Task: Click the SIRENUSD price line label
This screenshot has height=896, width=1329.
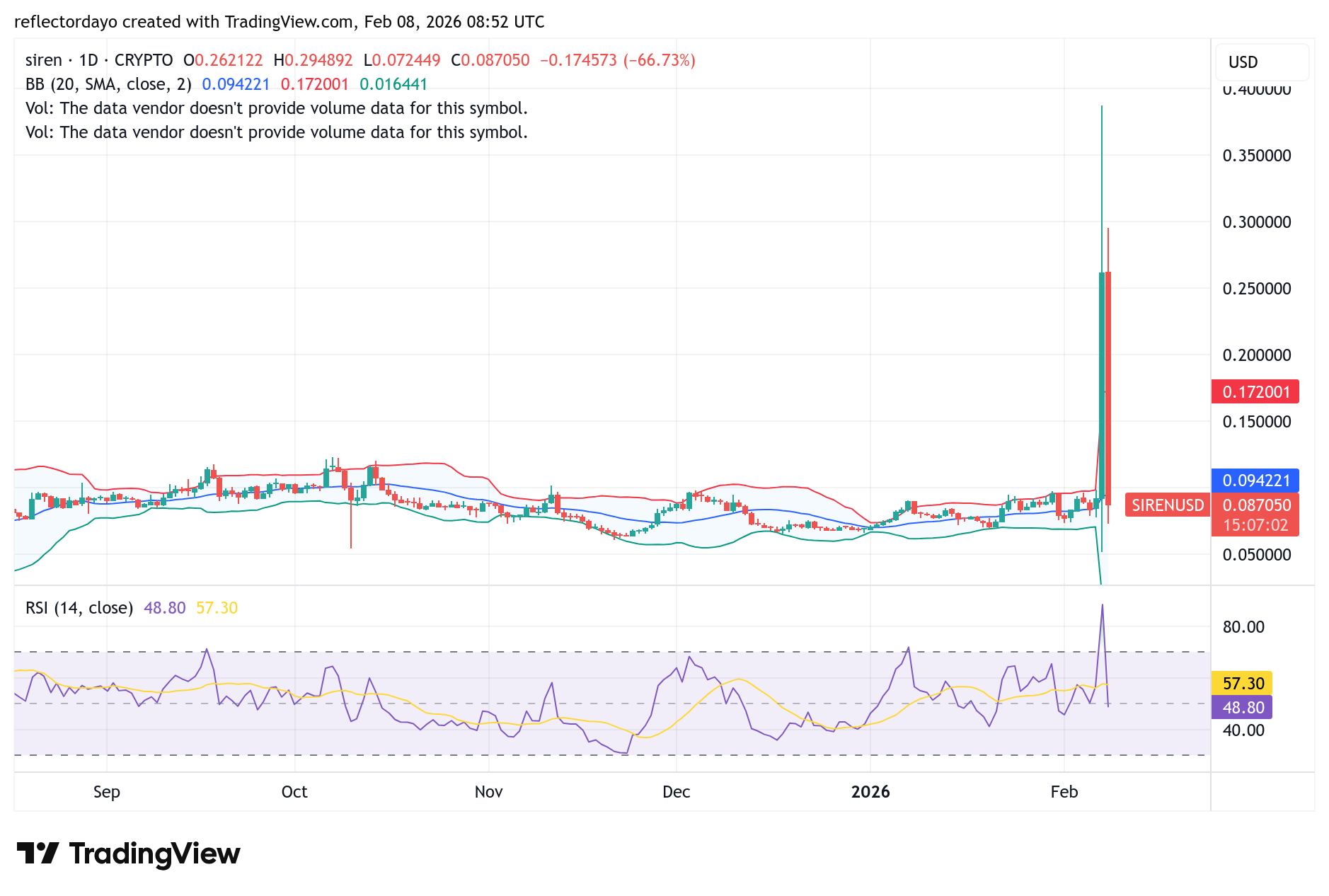Action: (1168, 505)
